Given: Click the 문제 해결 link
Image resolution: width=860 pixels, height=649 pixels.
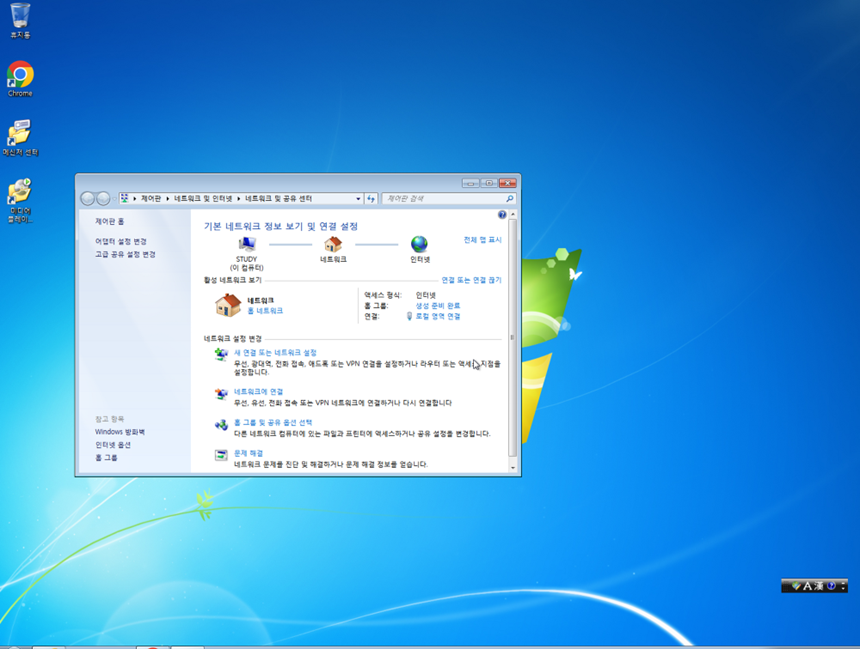Looking at the screenshot, I should tap(248, 453).
